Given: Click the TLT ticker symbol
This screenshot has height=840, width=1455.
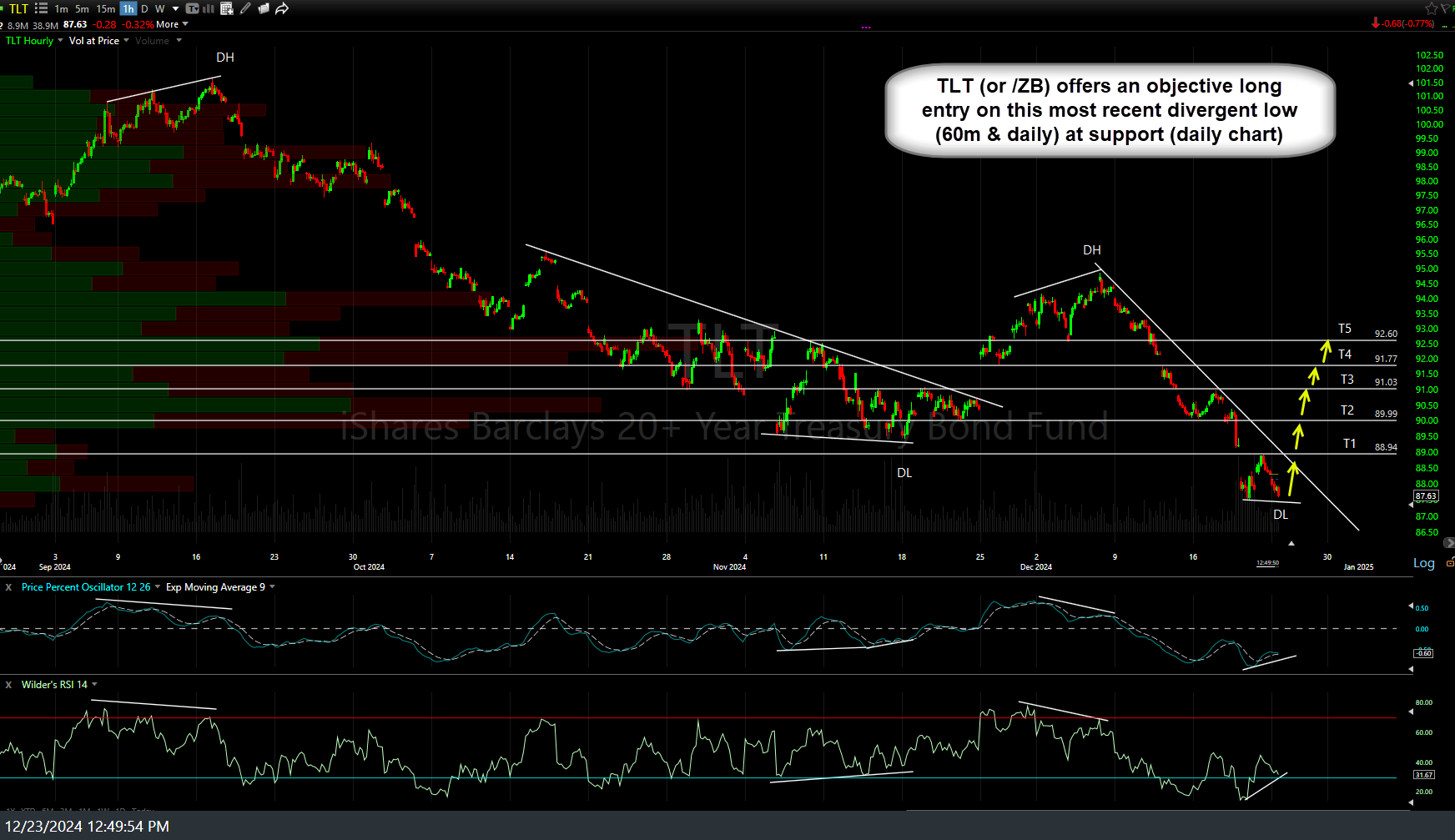Looking at the screenshot, I should [x=18, y=8].
